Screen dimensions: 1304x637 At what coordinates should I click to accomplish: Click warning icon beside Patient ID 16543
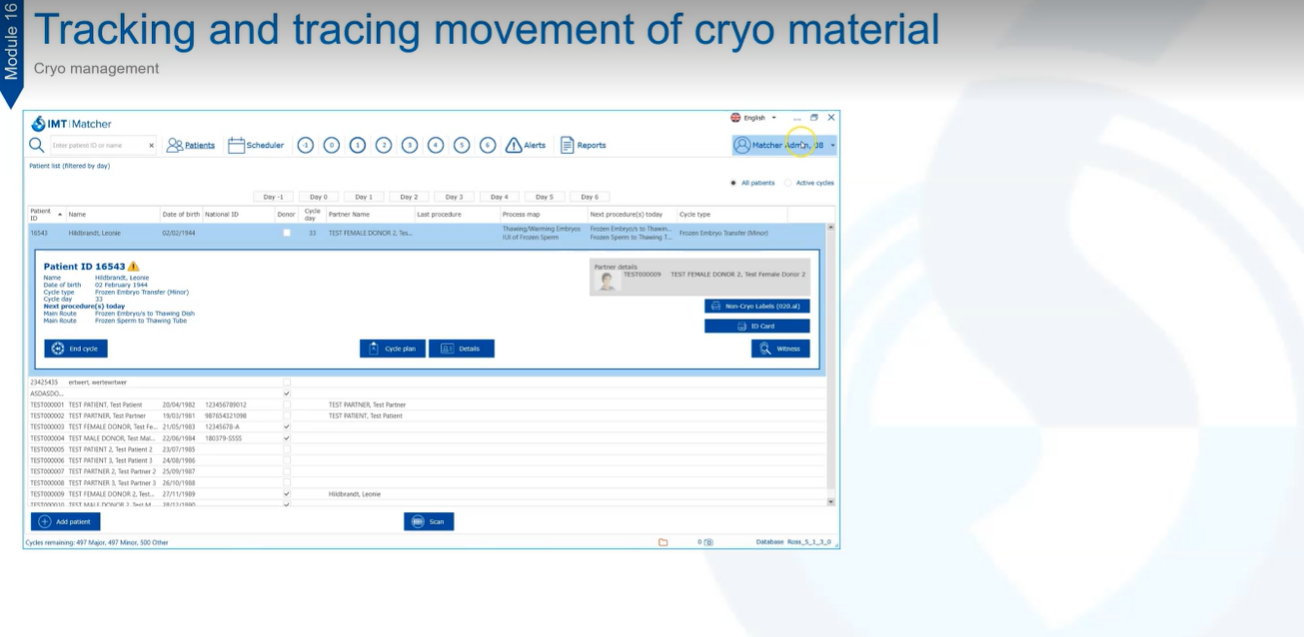(x=133, y=267)
